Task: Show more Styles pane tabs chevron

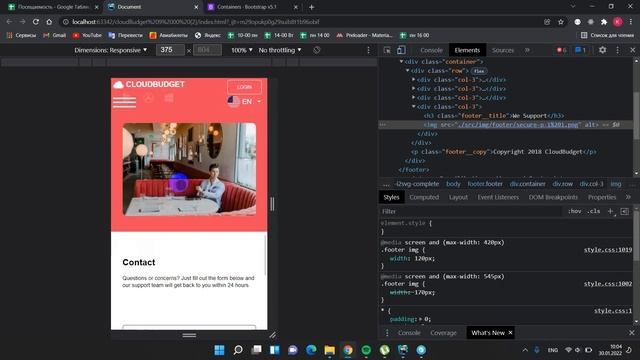Action: [628, 197]
